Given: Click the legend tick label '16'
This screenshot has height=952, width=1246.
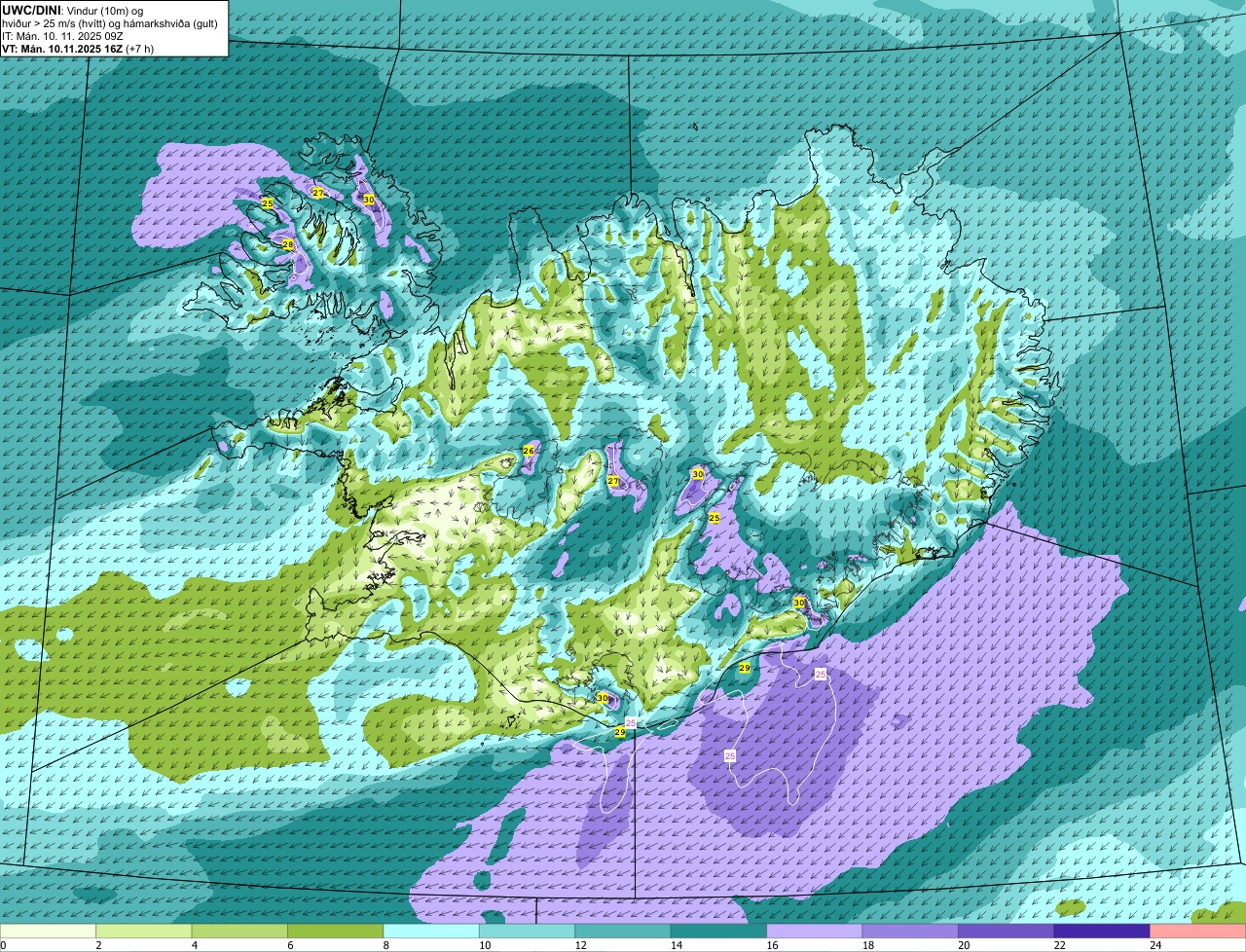Looking at the screenshot, I should (772, 945).
